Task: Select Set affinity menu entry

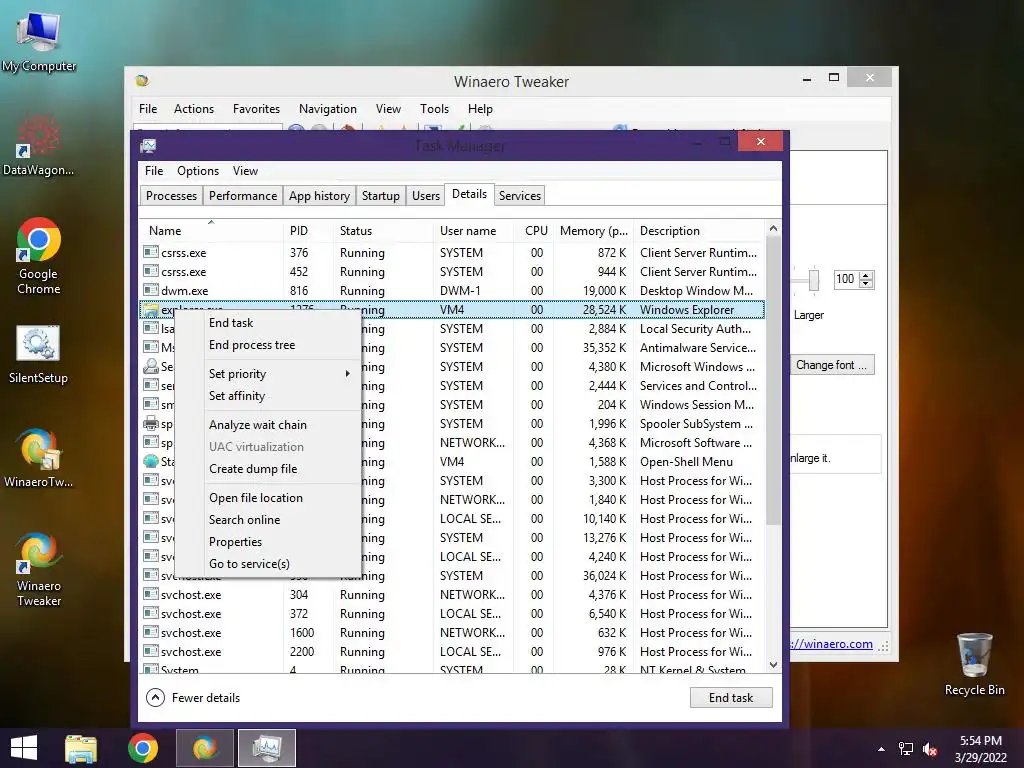Action: tap(280, 396)
